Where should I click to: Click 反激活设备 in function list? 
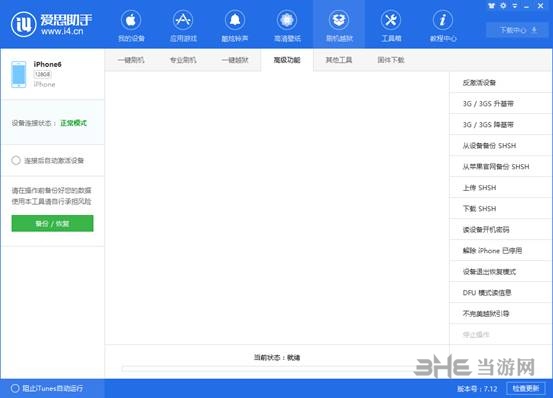500,82
